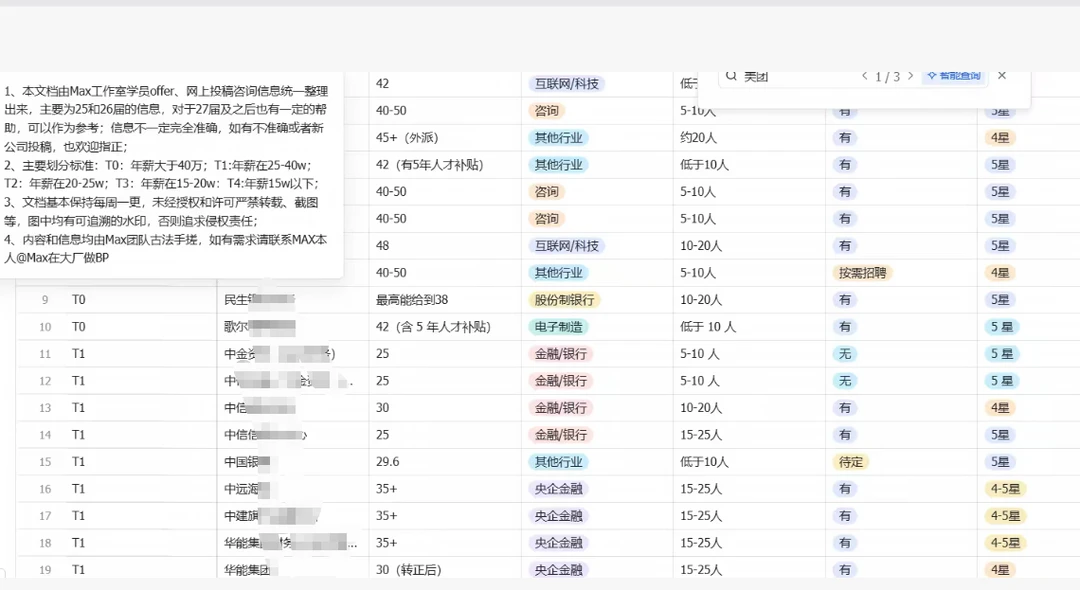Select row number 13

[45, 408]
